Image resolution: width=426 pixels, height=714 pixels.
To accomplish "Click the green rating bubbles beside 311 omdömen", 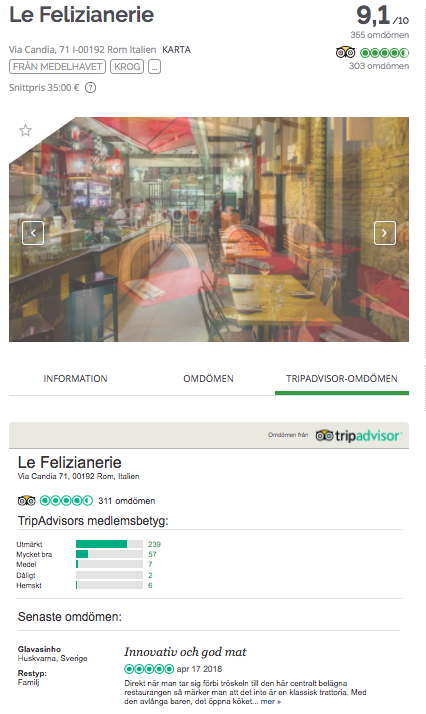I will pos(66,501).
